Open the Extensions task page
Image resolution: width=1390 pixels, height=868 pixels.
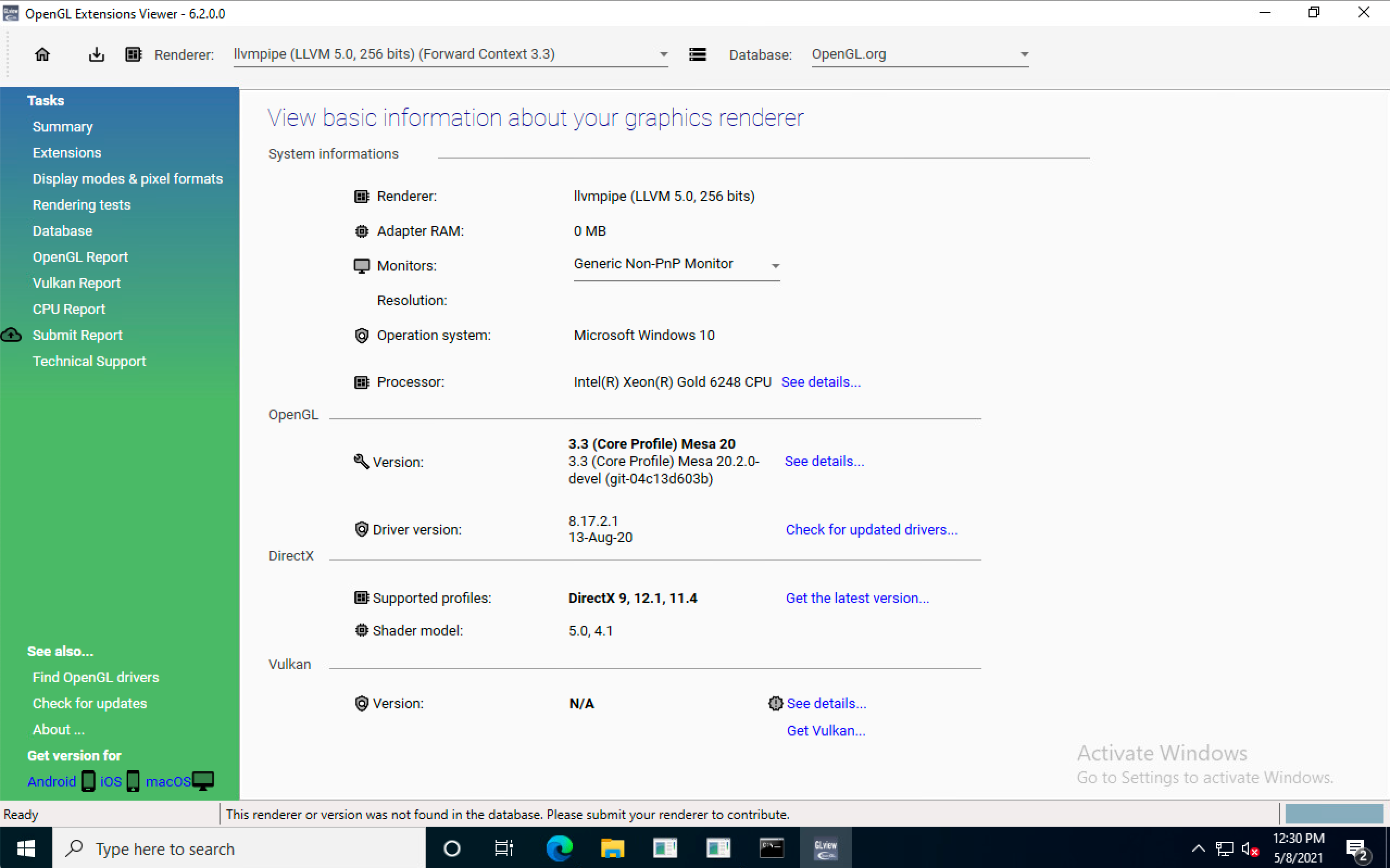(67, 153)
